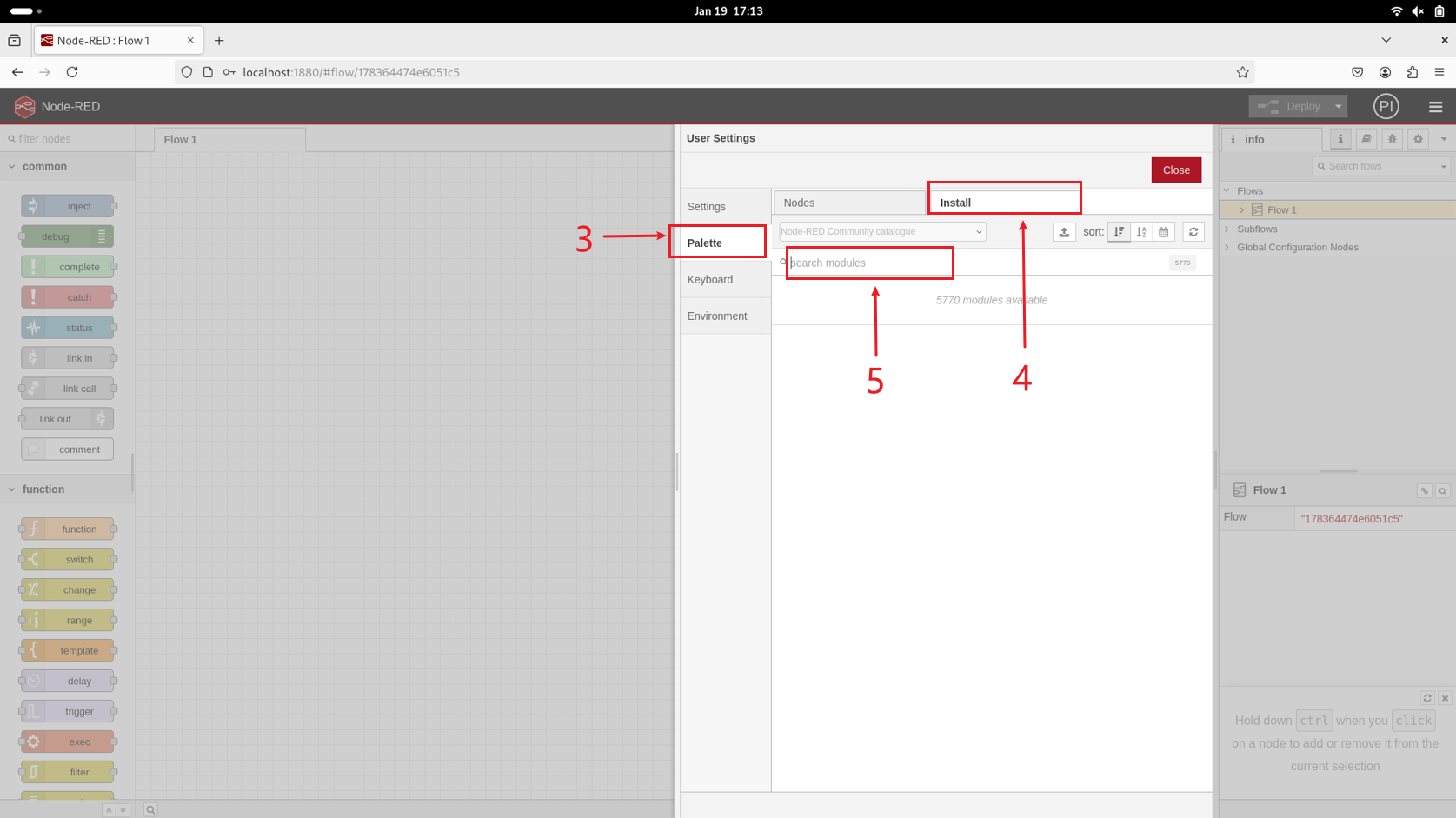Open the Keyboard settings section
1456x818 pixels.
pos(710,279)
